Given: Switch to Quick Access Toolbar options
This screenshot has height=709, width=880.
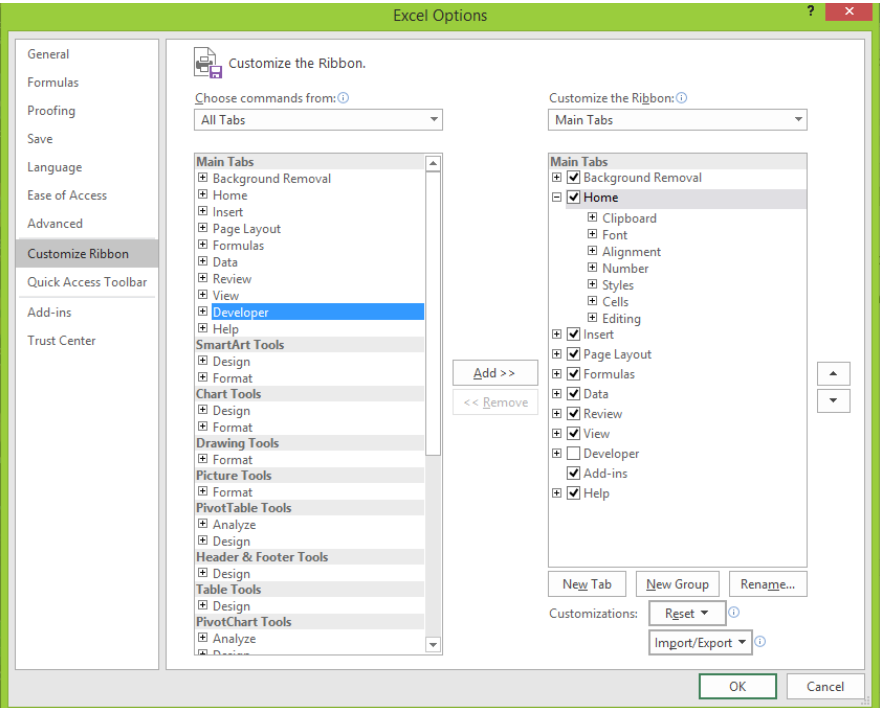Looking at the screenshot, I should tap(87, 282).
